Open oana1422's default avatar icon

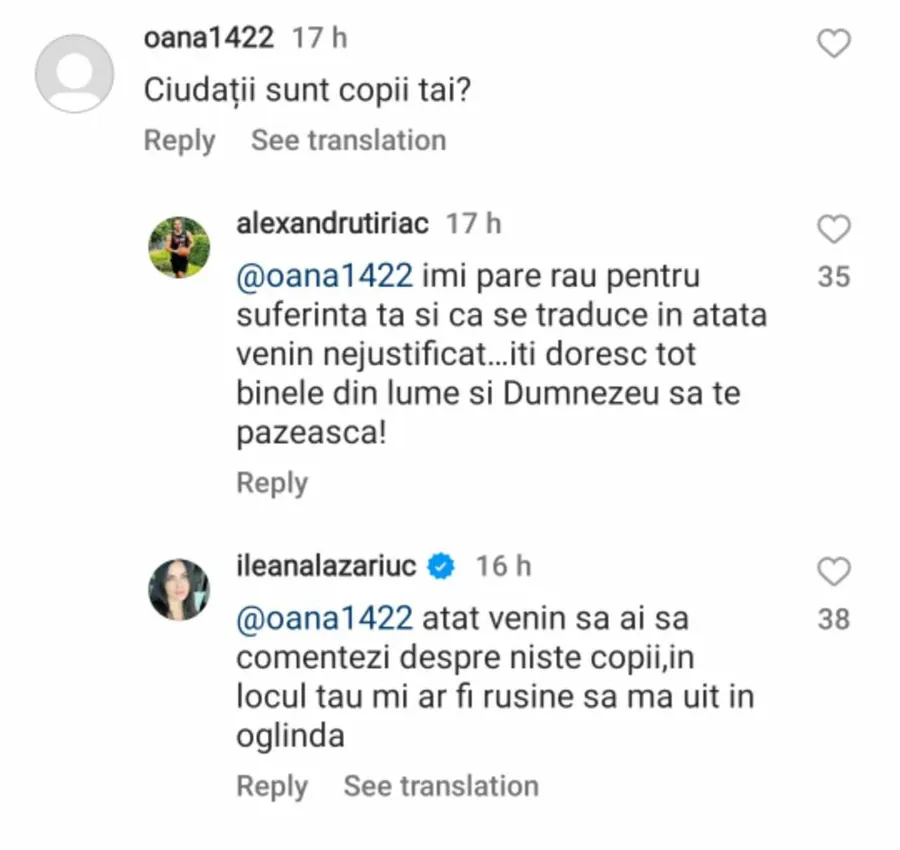pos(74,73)
